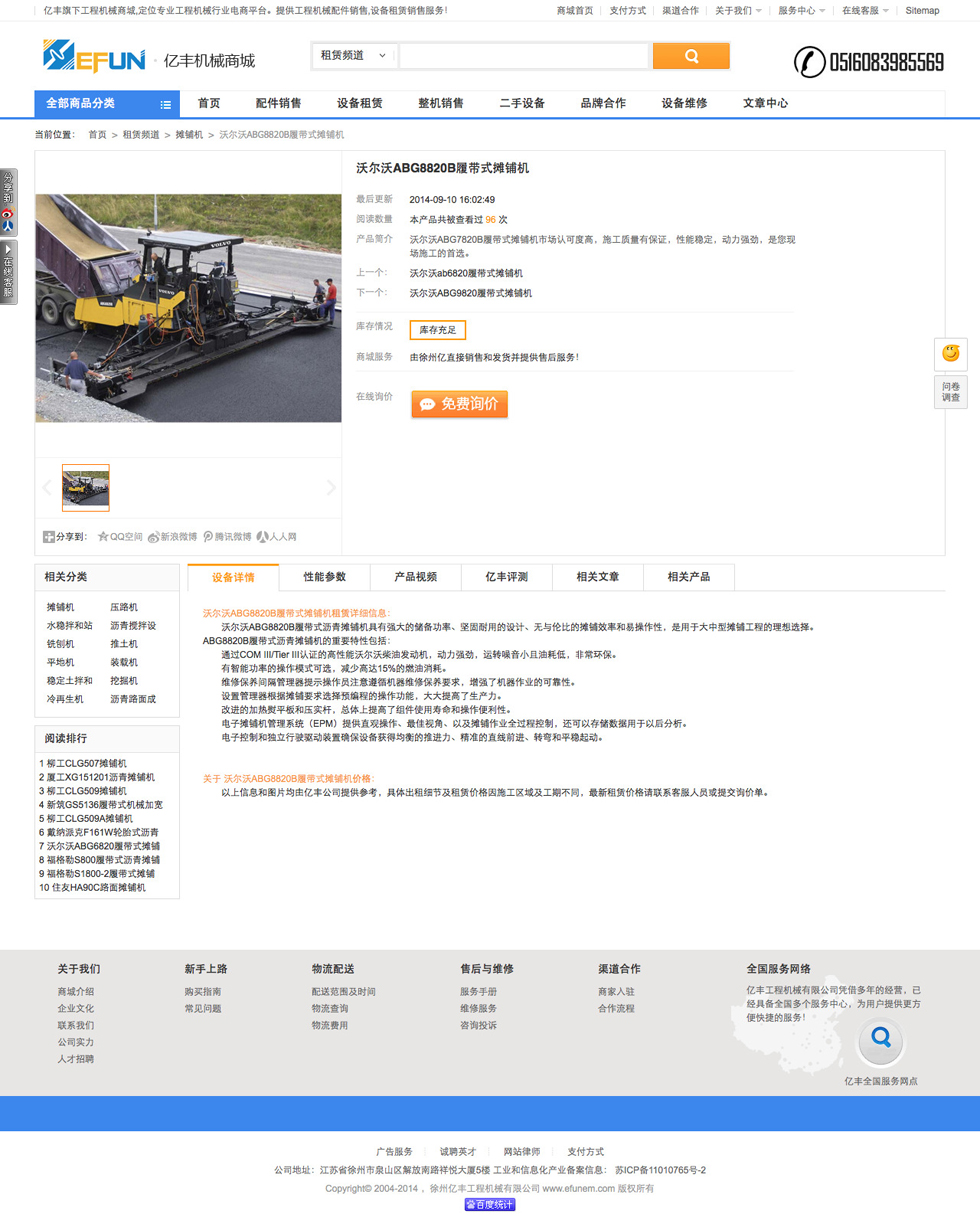Switch to the 产品视频 tab
The height and width of the screenshot is (1227, 980).
pos(416,577)
